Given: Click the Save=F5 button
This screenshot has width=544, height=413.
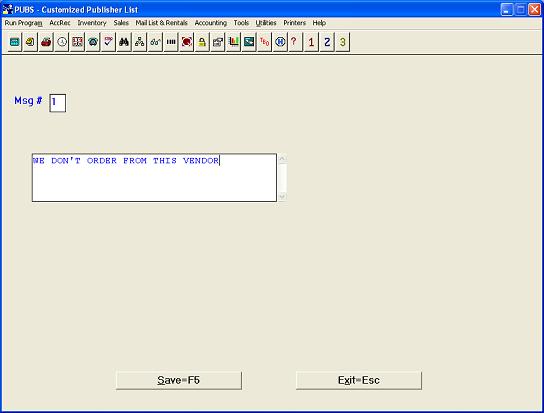Looking at the screenshot, I should (179, 380).
